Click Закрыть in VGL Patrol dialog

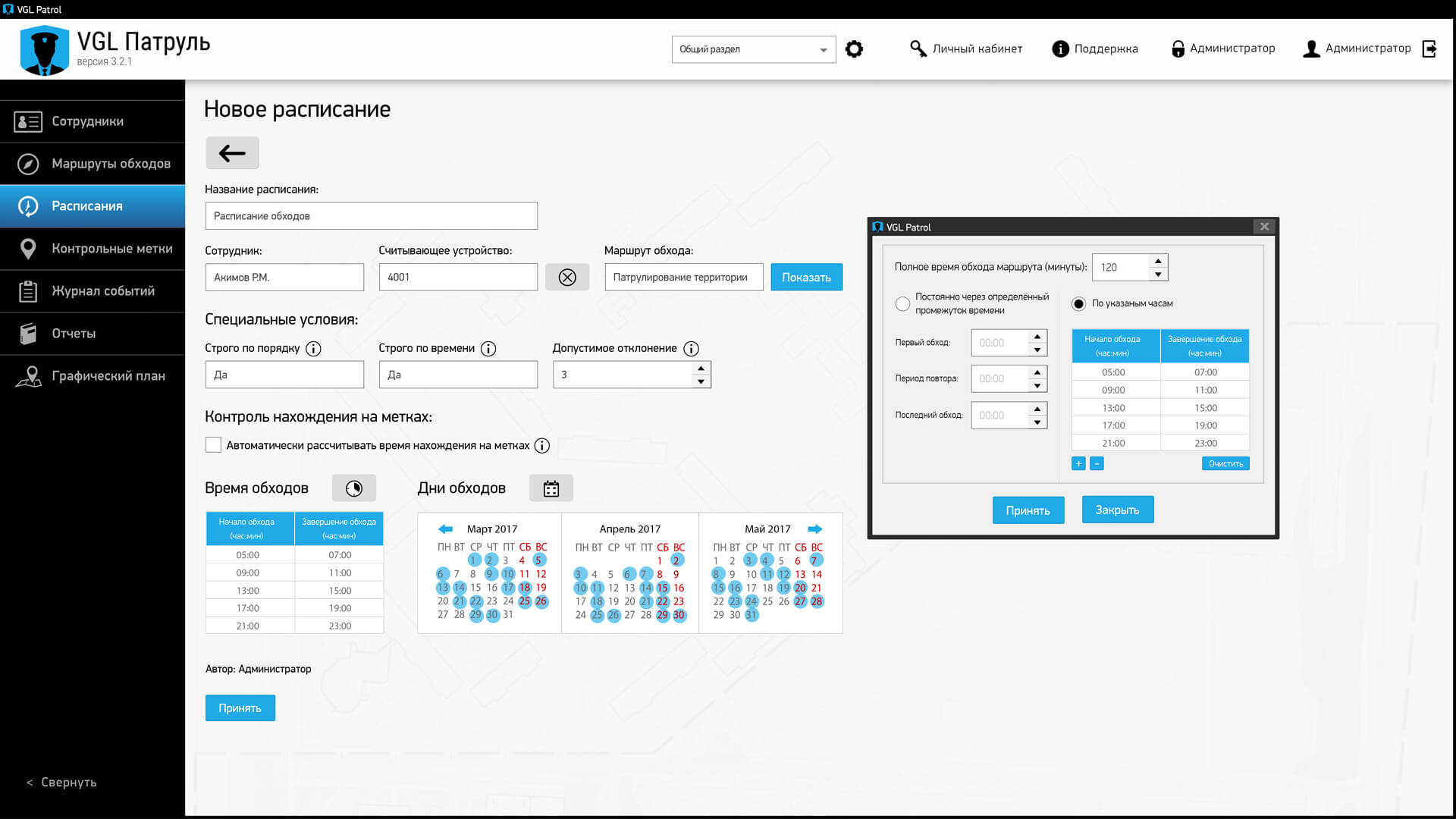(1117, 510)
